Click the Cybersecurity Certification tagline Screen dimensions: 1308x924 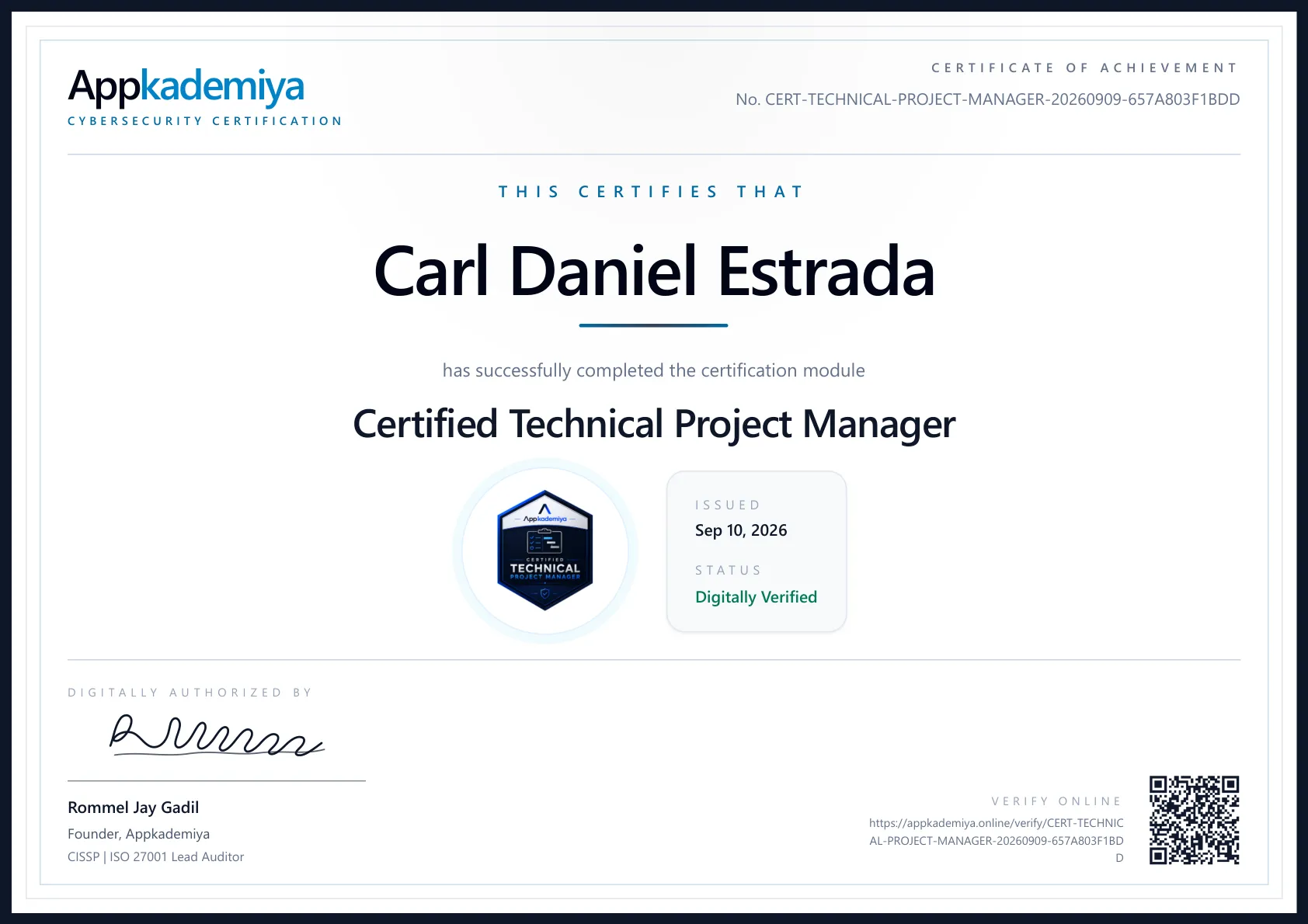pos(205,121)
